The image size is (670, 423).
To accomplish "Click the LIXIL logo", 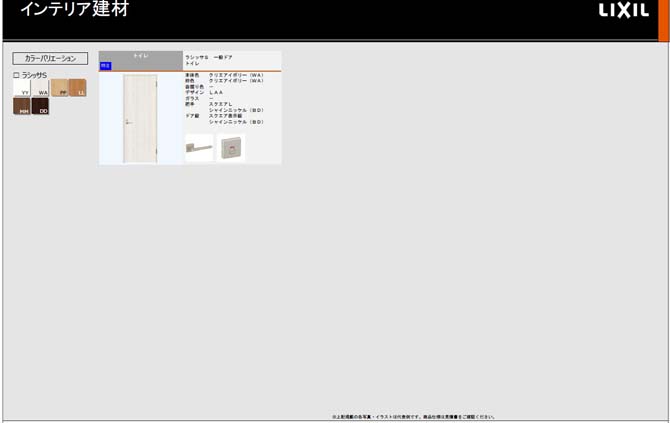I will pos(623,11).
